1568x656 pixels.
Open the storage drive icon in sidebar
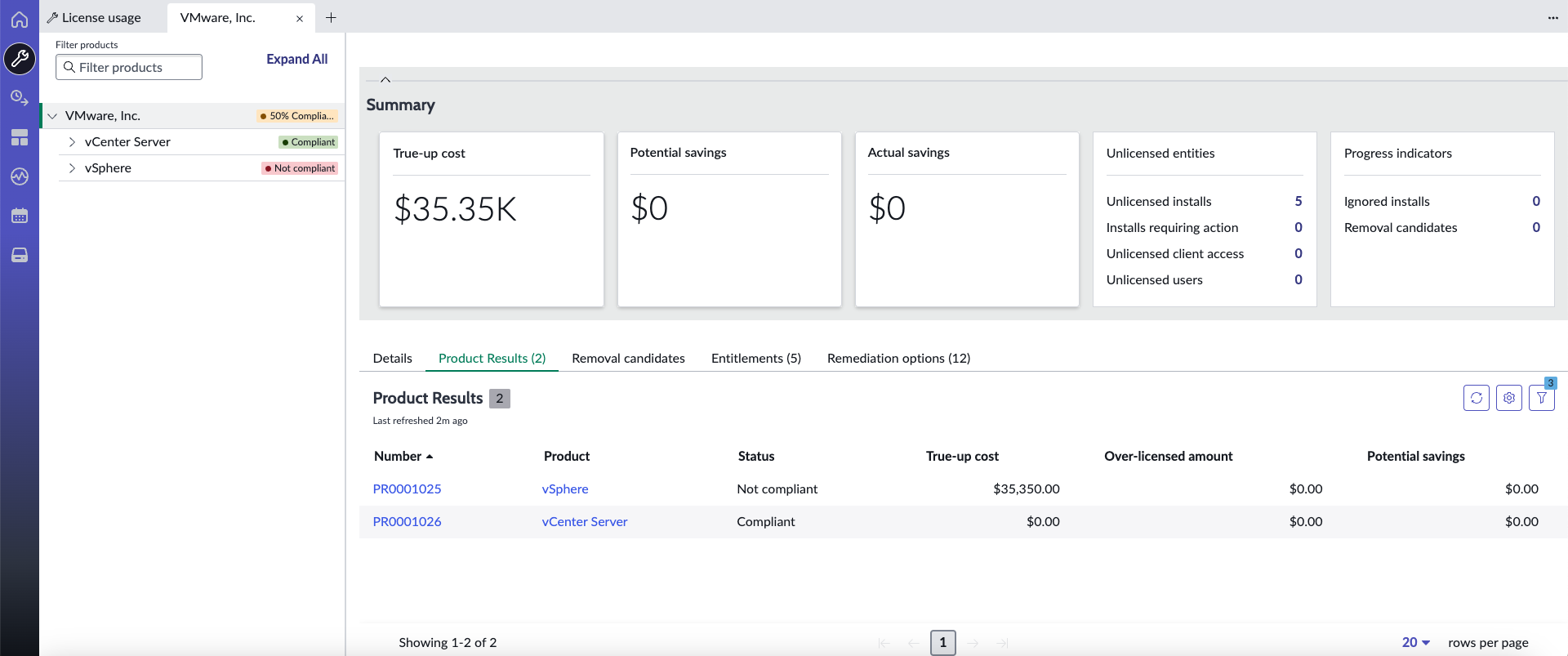pos(20,255)
